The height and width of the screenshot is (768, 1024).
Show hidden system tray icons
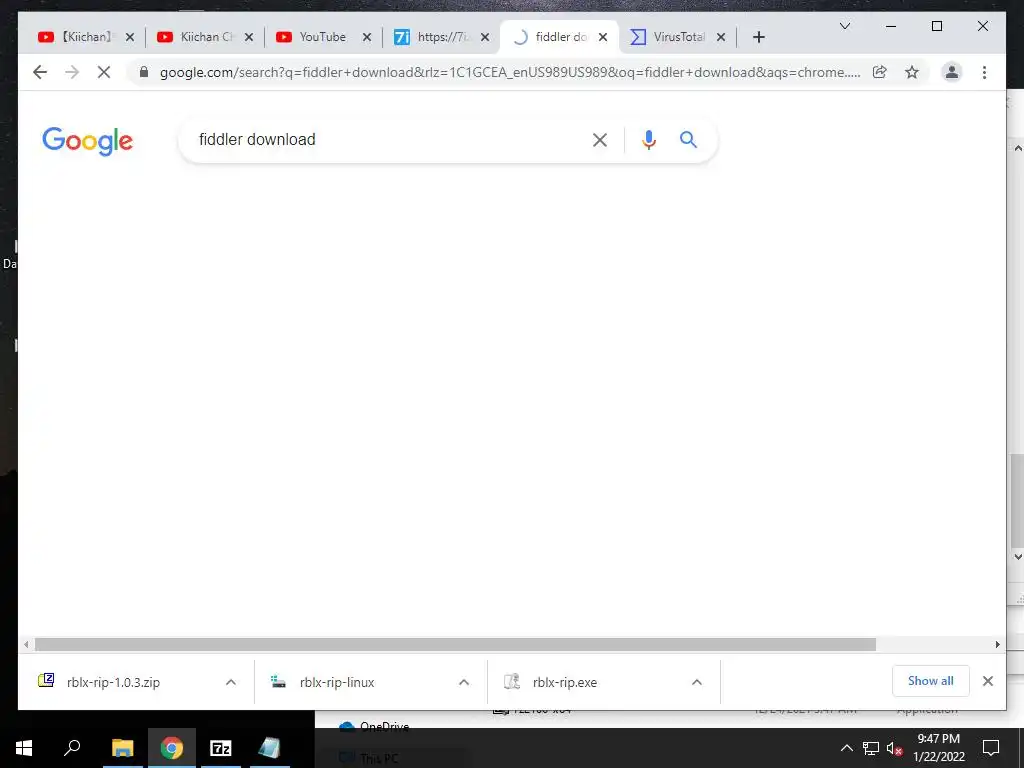tap(846, 748)
